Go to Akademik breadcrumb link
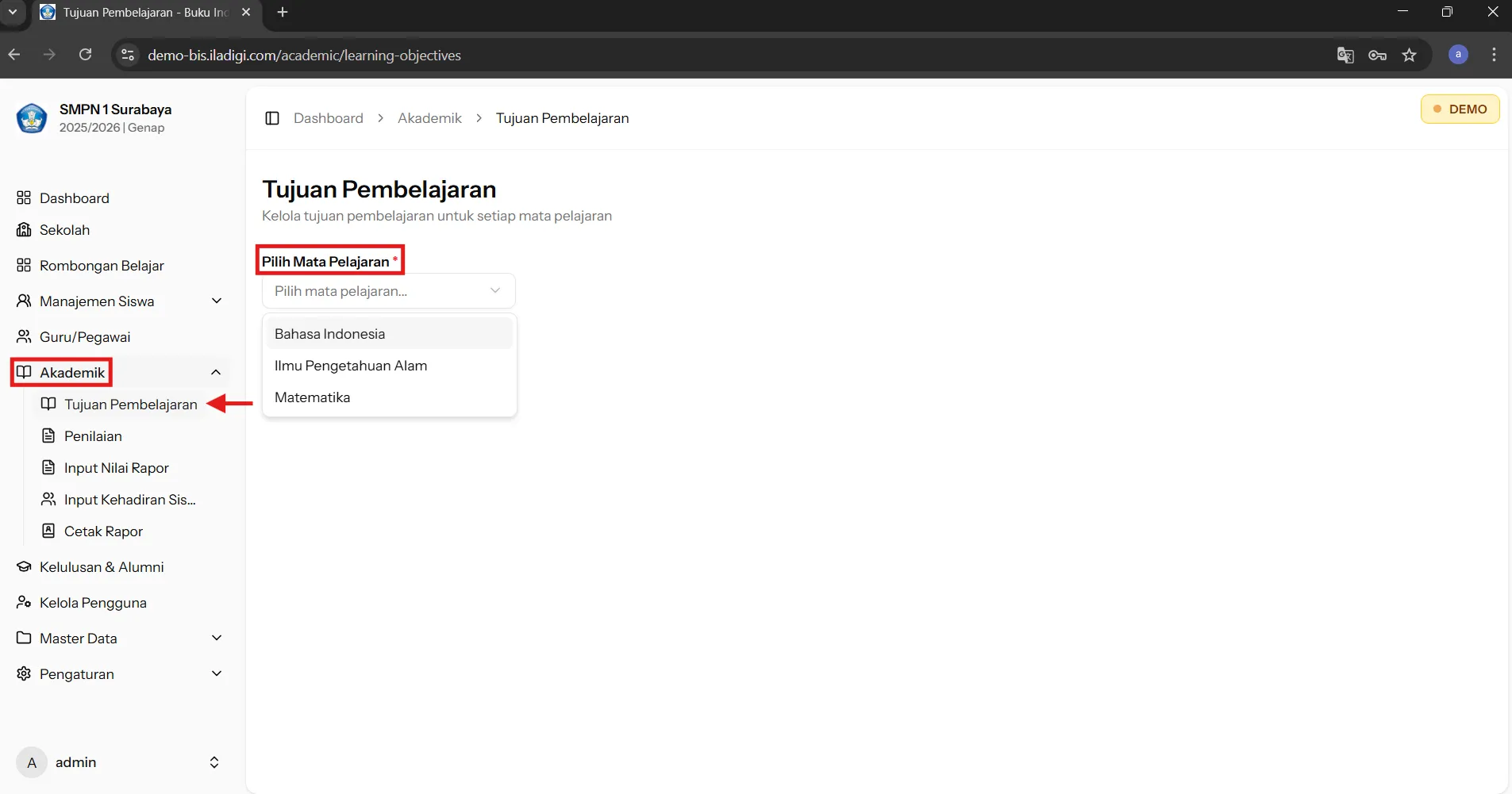The image size is (1512, 794). coord(429,118)
